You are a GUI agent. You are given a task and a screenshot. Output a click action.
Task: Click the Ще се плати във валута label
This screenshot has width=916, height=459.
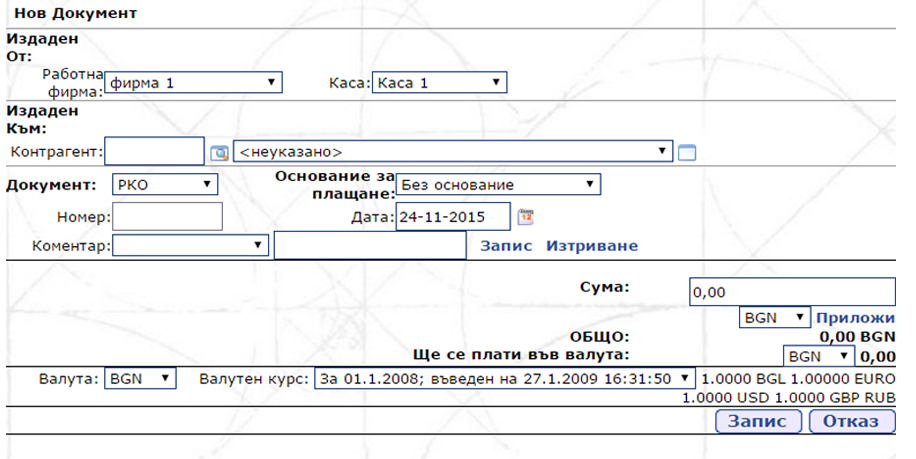click(x=521, y=354)
